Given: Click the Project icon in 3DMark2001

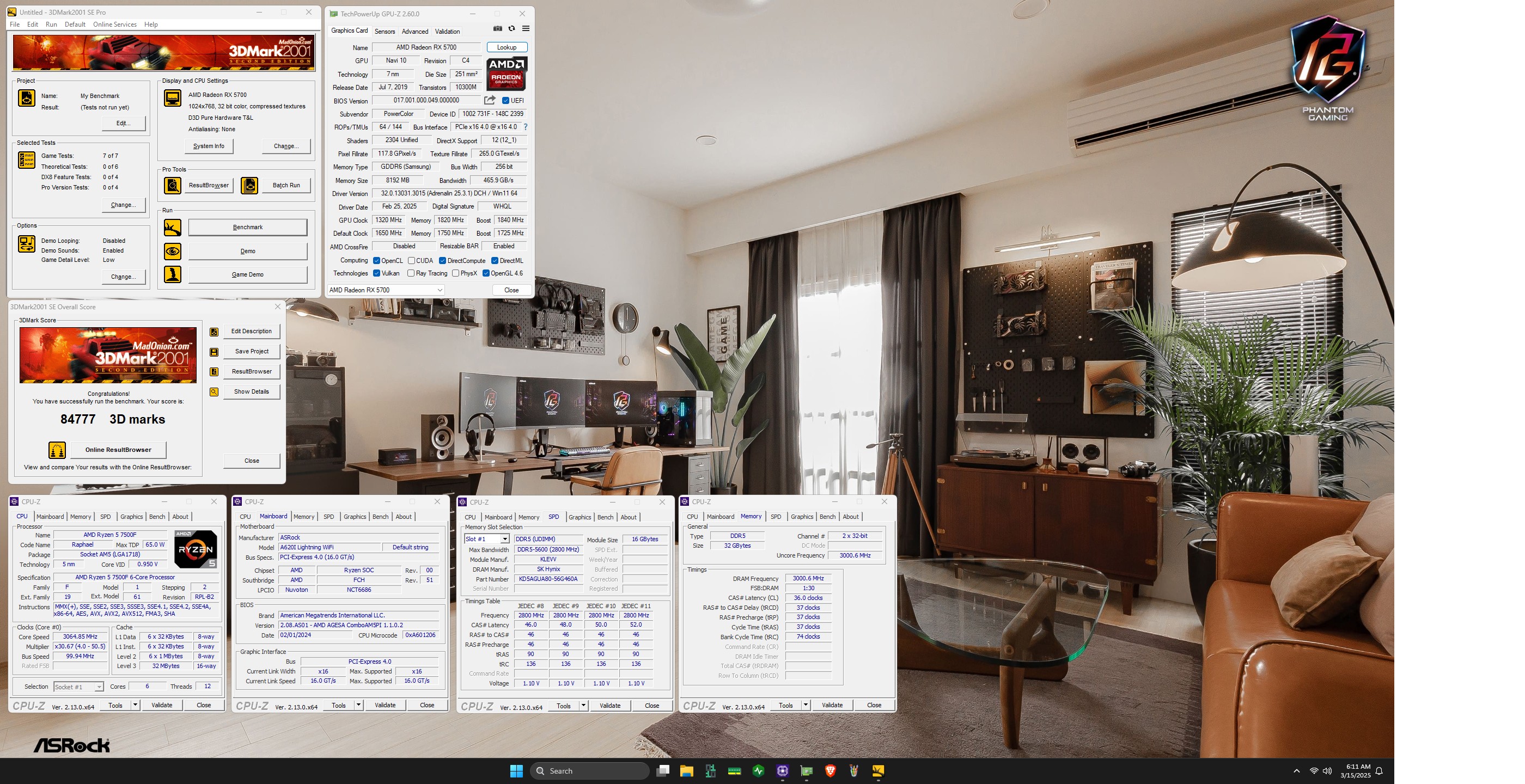Looking at the screenshot, I should pos(27,98).
